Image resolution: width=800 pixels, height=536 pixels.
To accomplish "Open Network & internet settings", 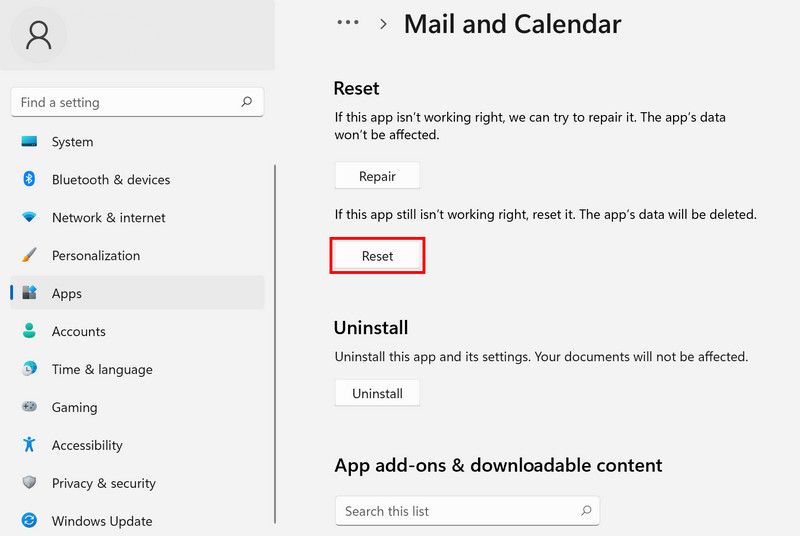I will [137, 217].
